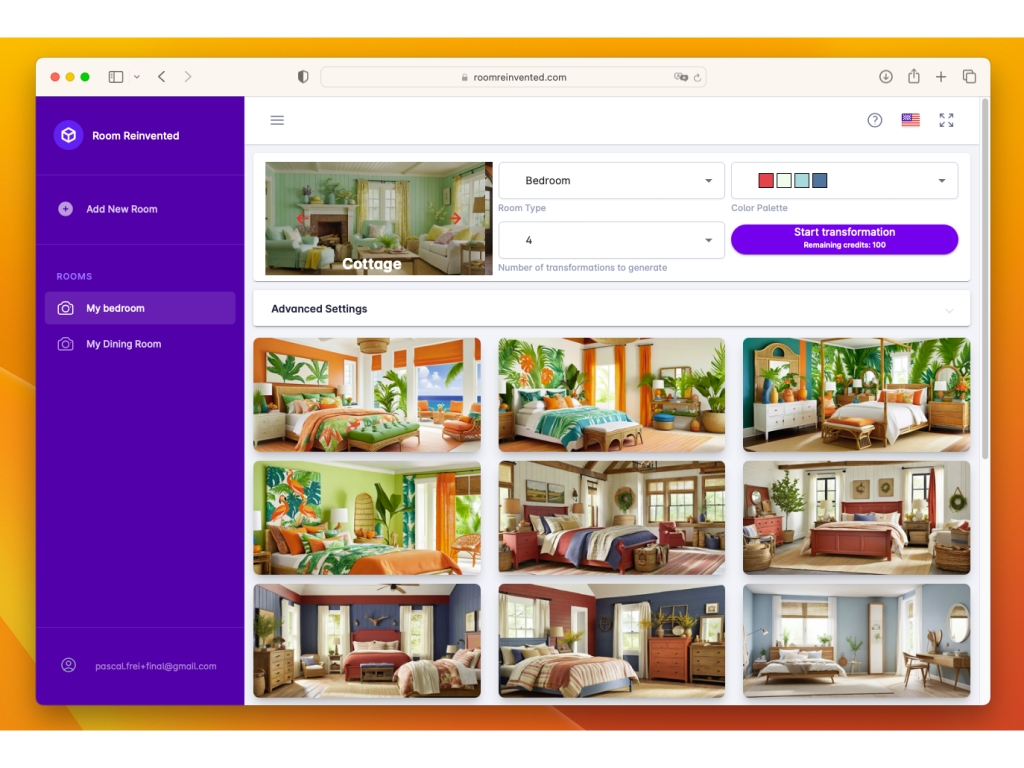
Task: Open the tropical bedroom thumbnail with ocean view
Action: point(367,394)
